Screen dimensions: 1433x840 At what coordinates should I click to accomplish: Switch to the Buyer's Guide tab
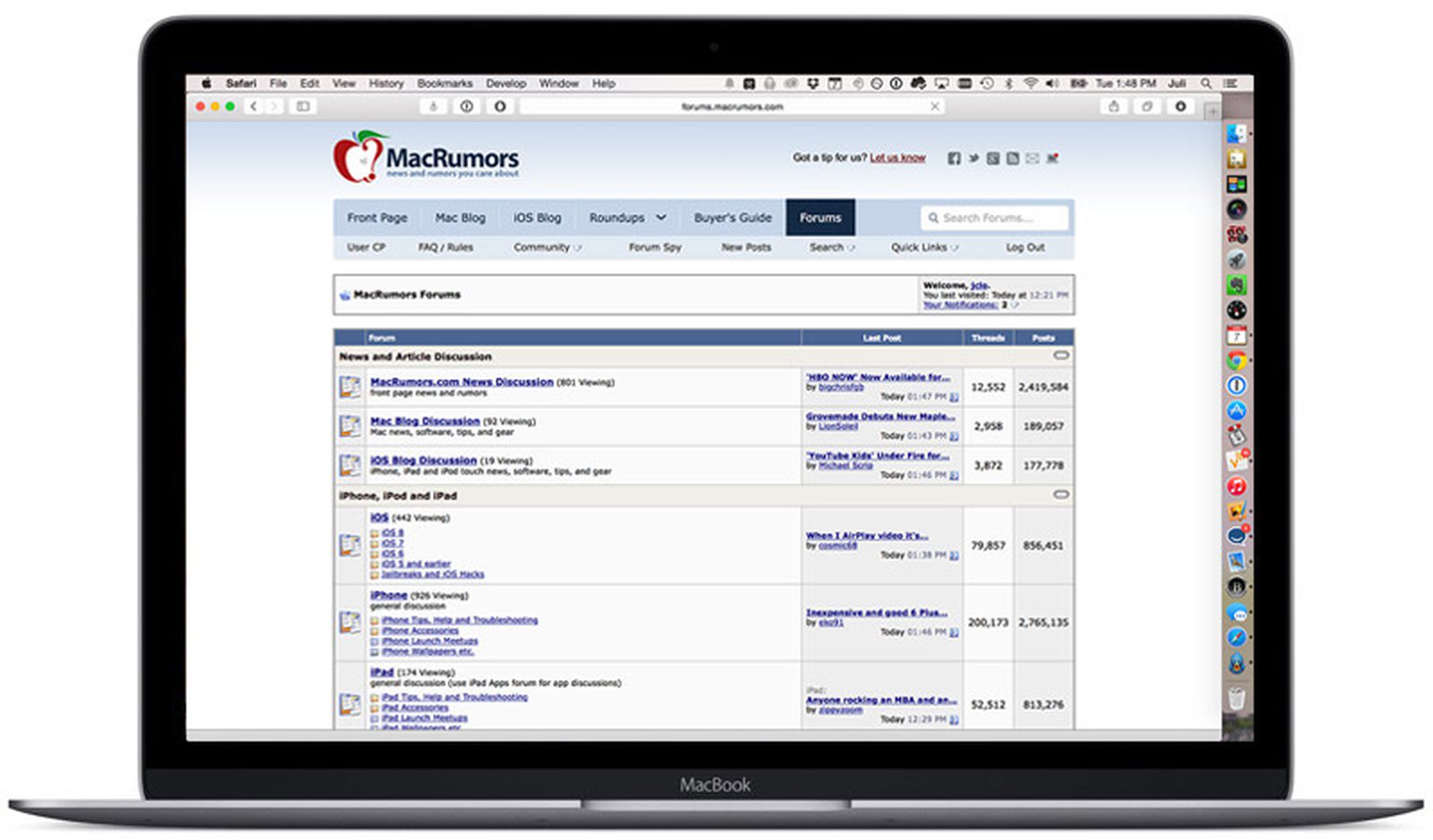pos(733,218)
